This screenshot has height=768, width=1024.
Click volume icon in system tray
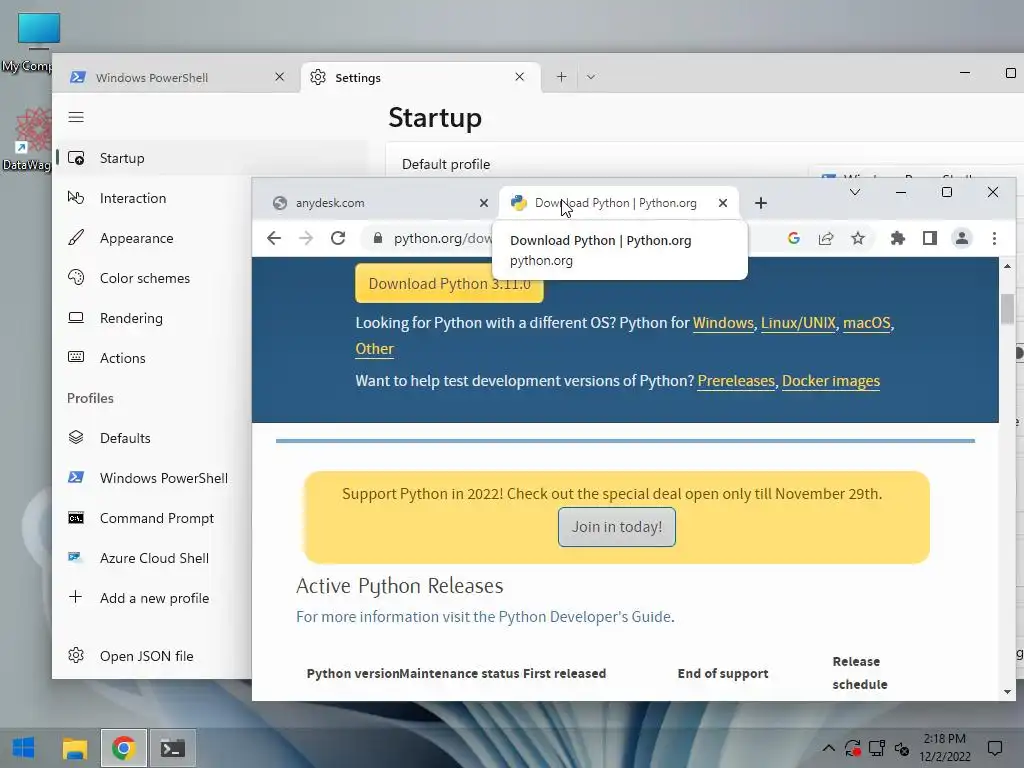coord(902,748)
